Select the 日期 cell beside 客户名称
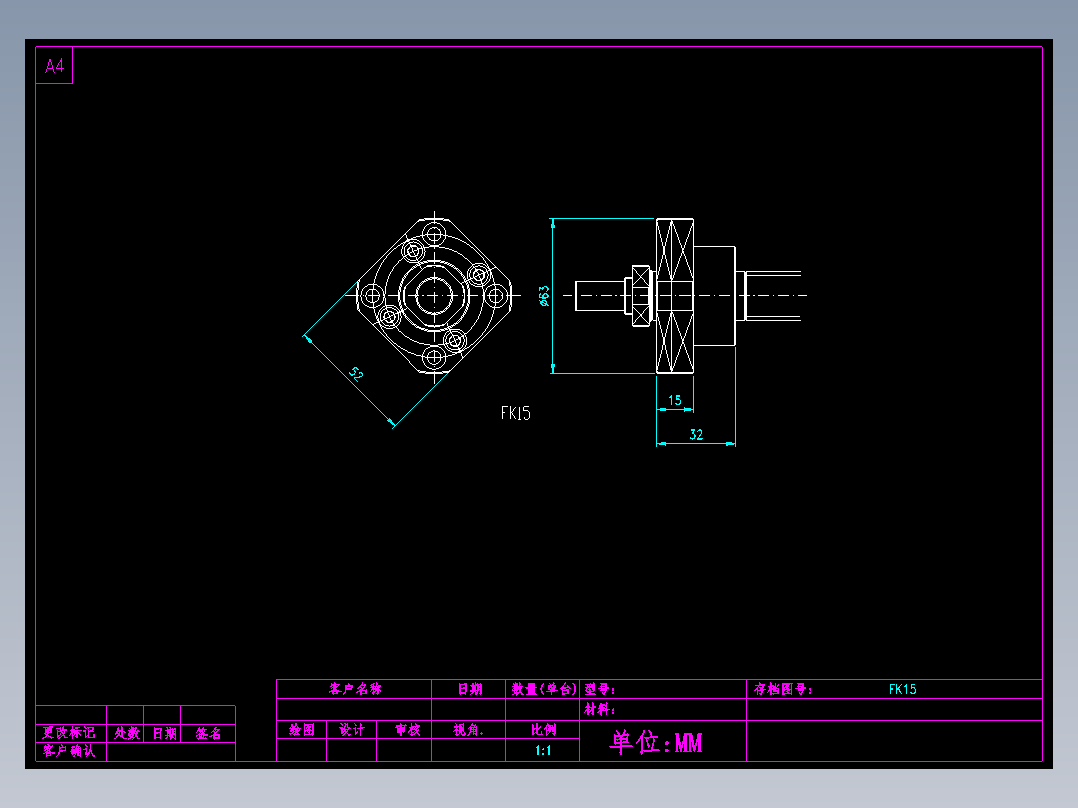Screen dimensions: 1078x808 (470, 689)
